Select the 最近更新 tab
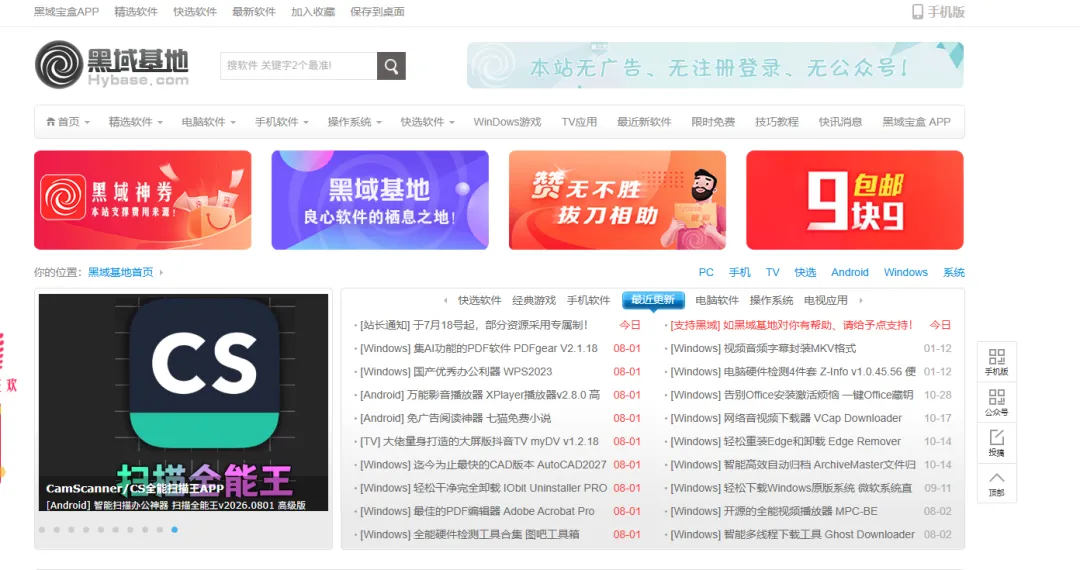 point(653,299)
